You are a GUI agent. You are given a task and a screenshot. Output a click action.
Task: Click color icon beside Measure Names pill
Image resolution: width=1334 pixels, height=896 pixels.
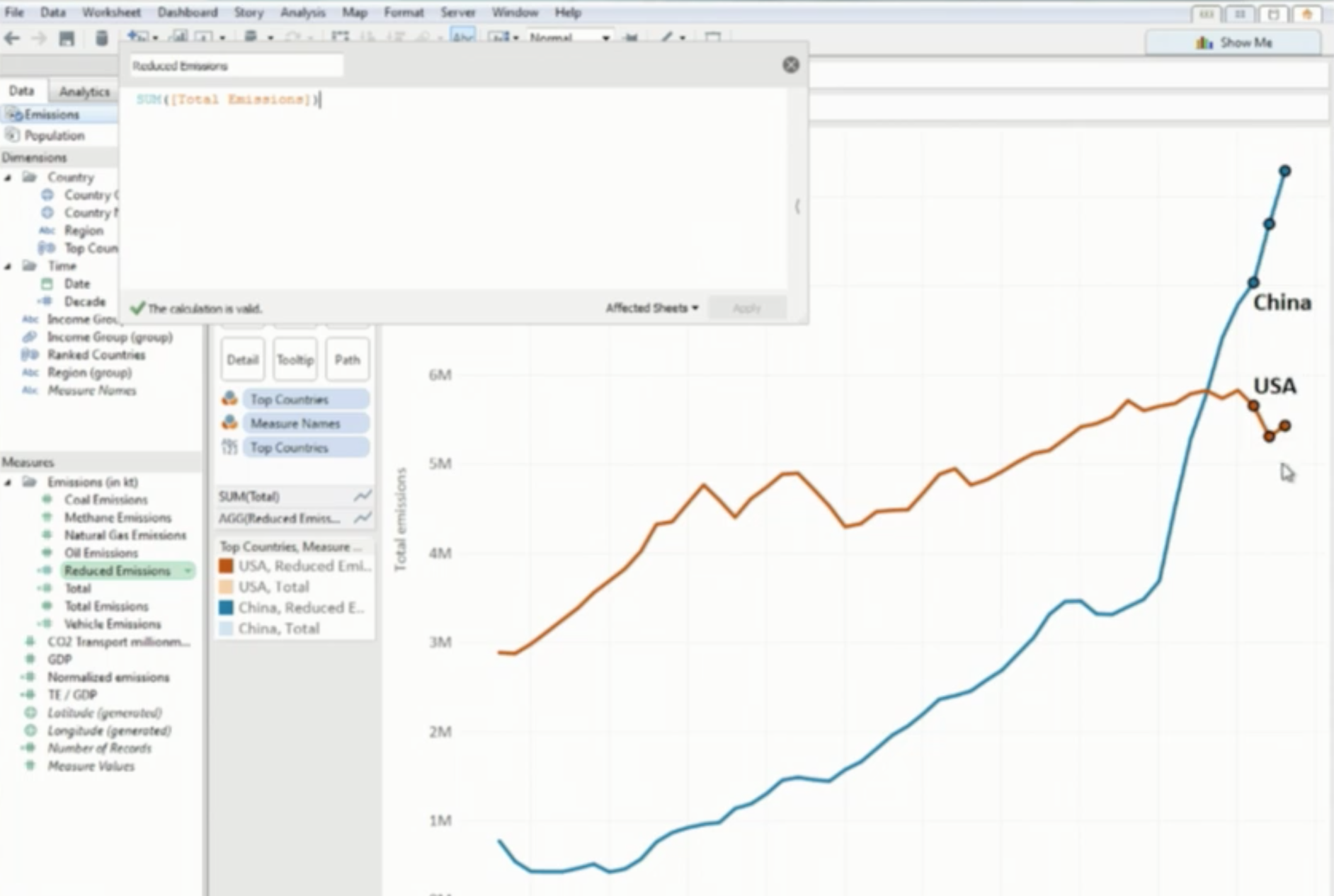(x=229, y=423)
